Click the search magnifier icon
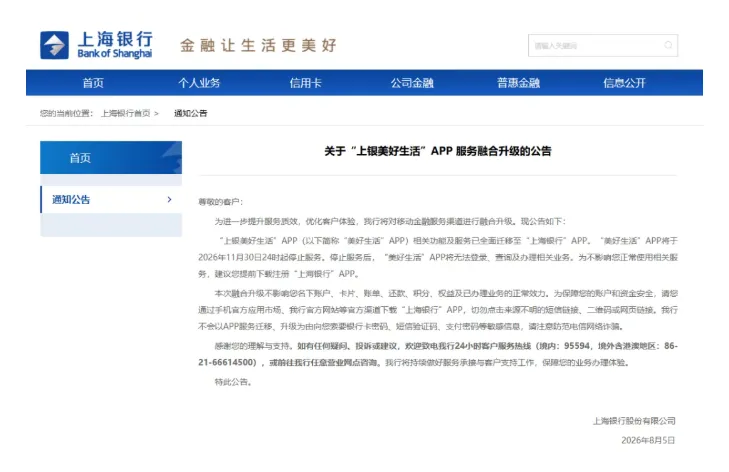This screenshot has width=729, height=472. point(668,45)
